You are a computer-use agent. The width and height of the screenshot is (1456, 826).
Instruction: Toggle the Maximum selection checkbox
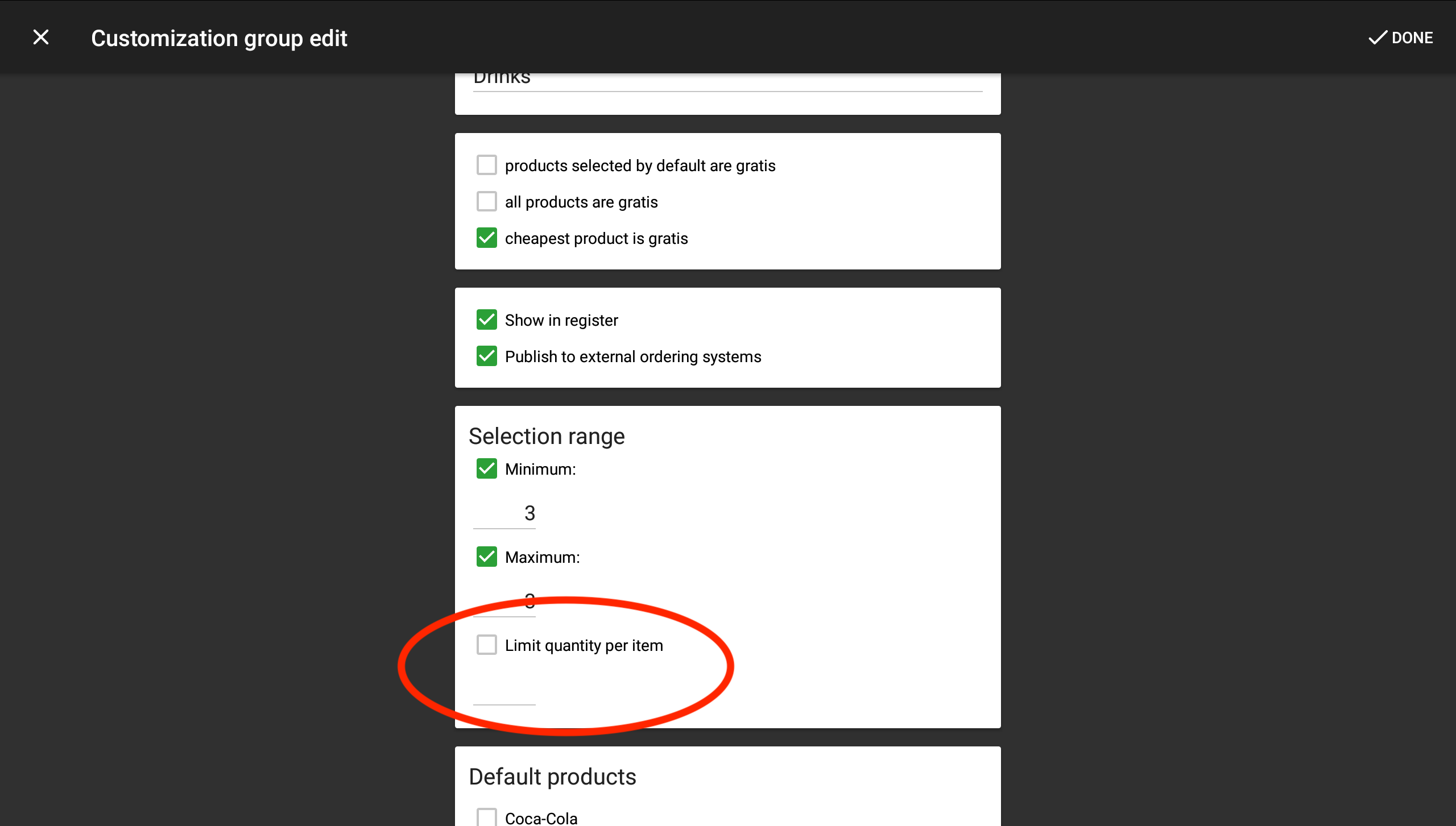[x=486, y=557]
